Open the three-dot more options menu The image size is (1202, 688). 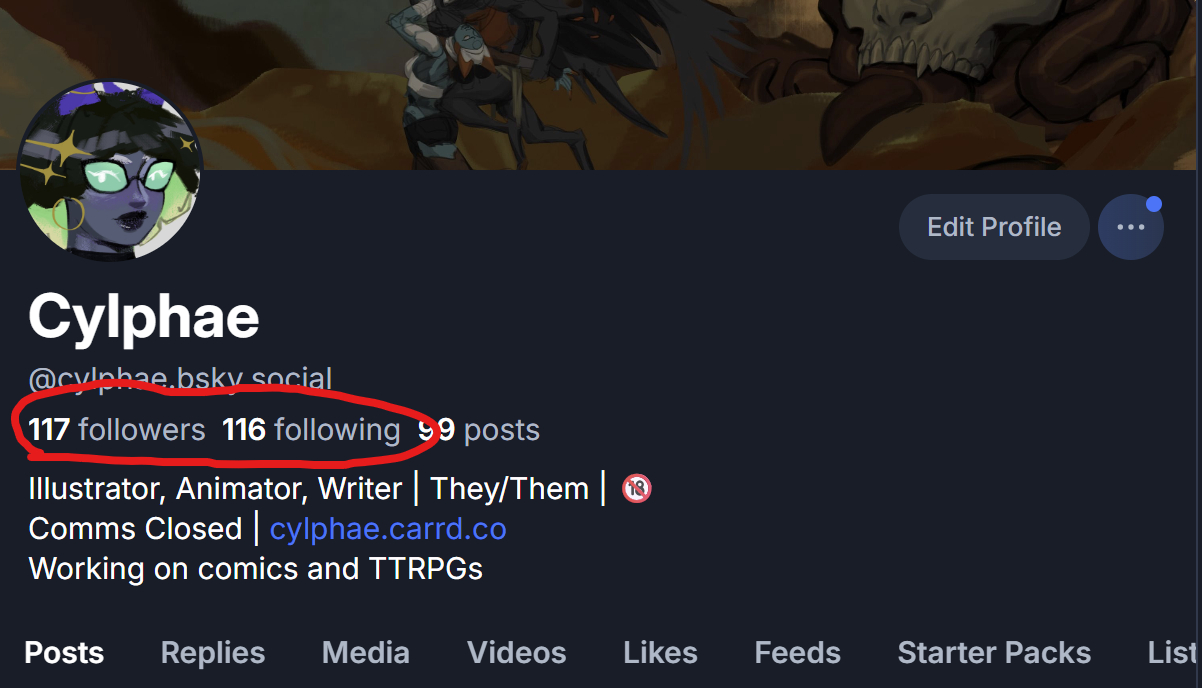pos(1130,227)
